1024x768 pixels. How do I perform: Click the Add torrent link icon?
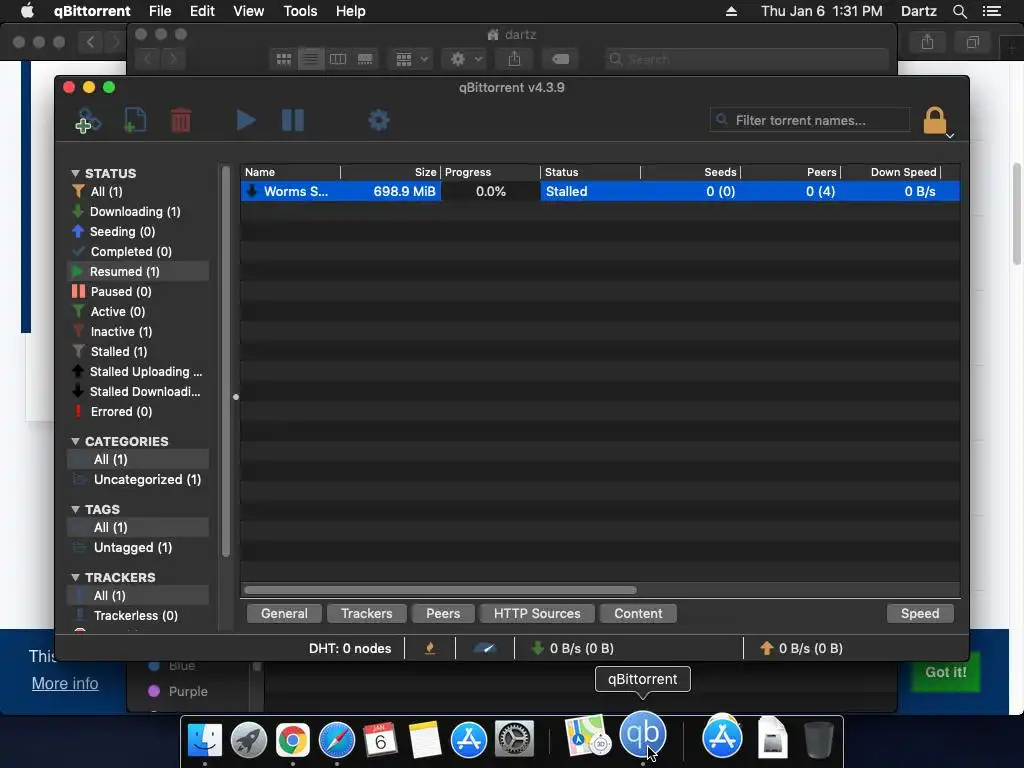(x=88, y=120)
